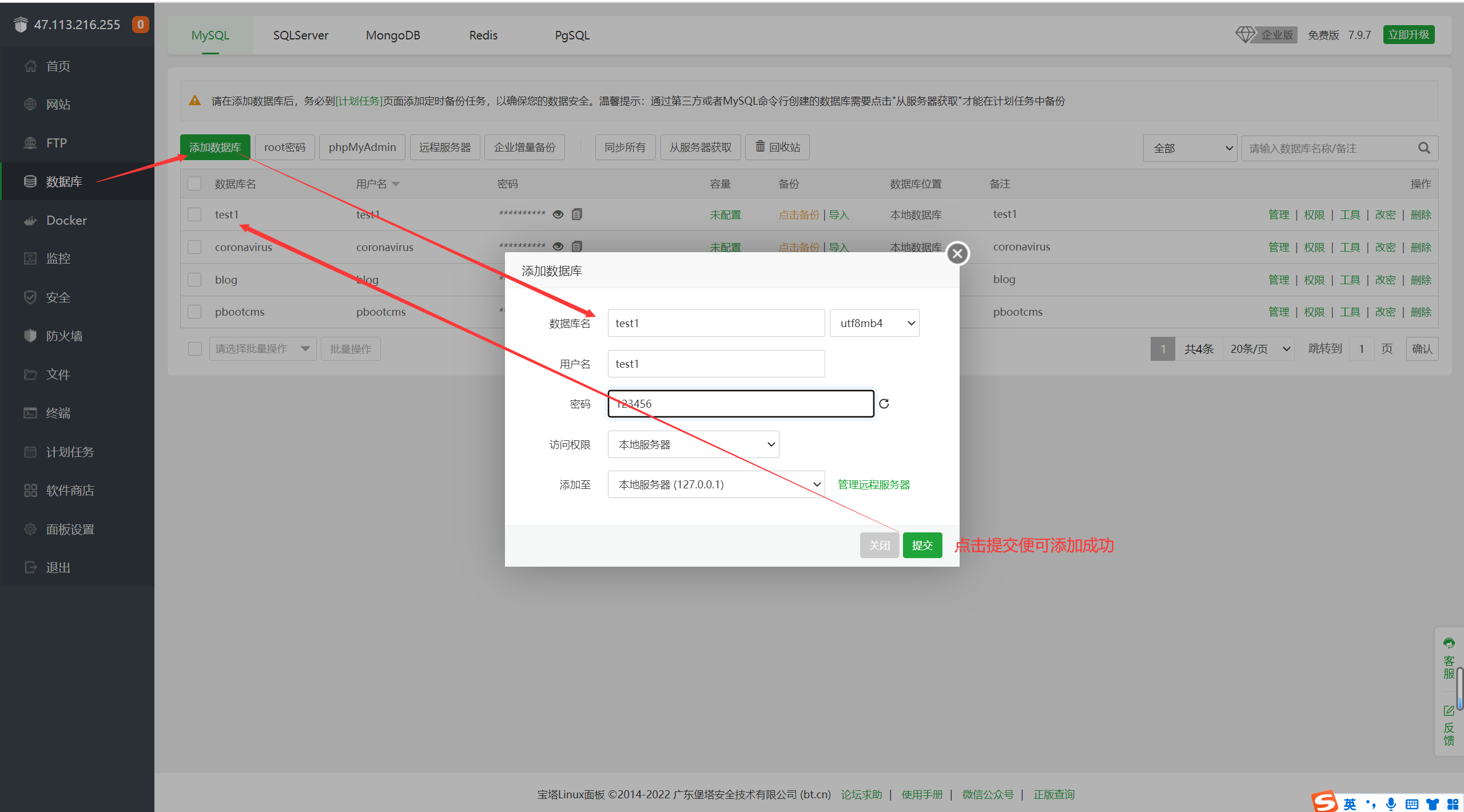Click the green submit button
Screen dimensions: 1464x812
pos(922,545)
